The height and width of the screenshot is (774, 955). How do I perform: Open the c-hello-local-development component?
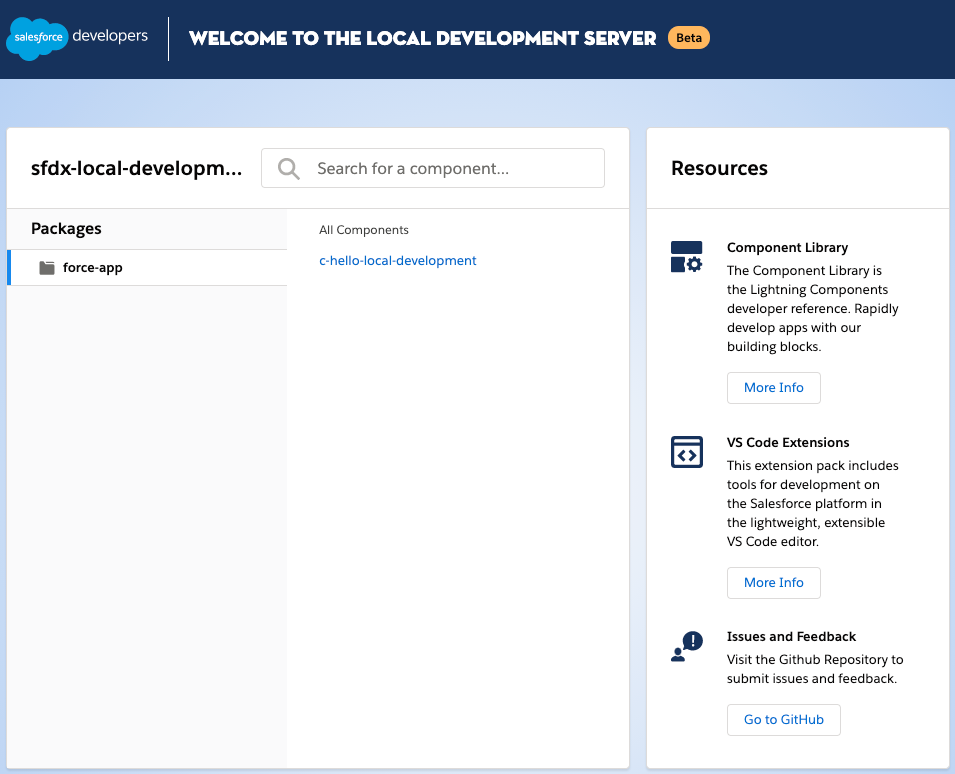398,261
